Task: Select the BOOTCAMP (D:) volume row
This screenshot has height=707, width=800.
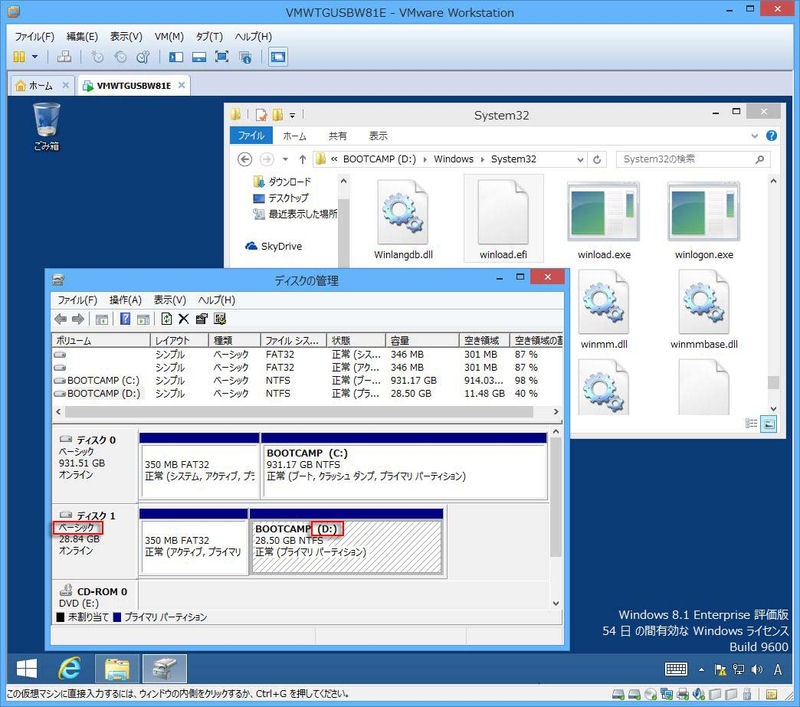Action: [x=307, y=394]
